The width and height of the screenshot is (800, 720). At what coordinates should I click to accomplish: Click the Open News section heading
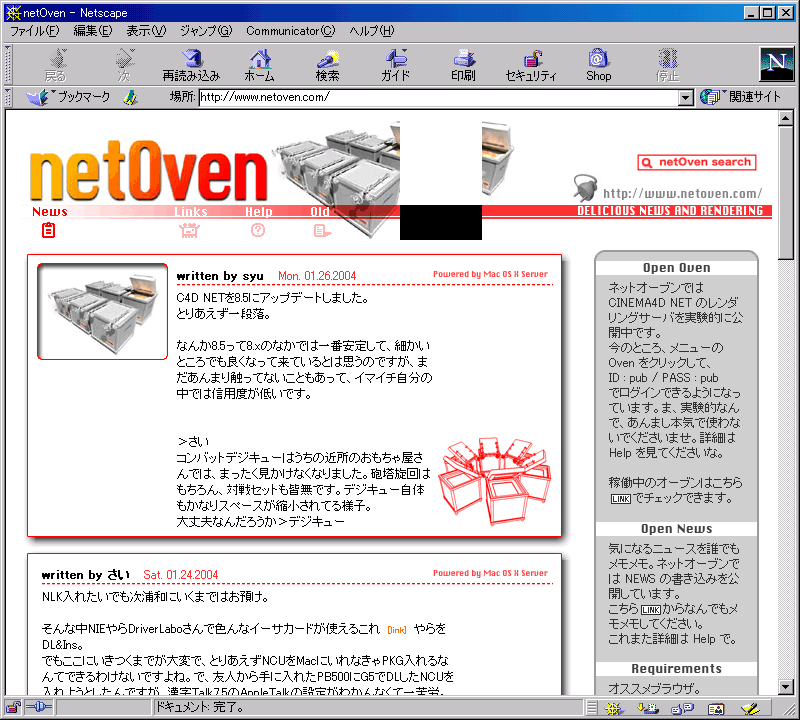coord(677,529)
